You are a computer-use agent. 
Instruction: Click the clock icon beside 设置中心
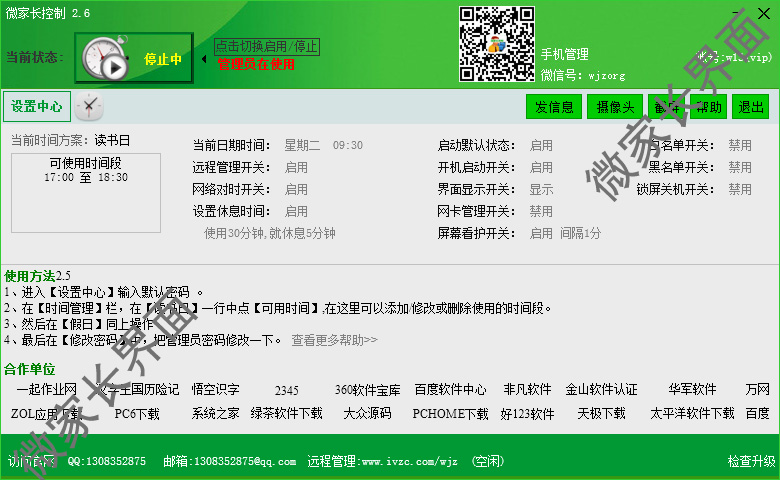click(x=89, y=106)
